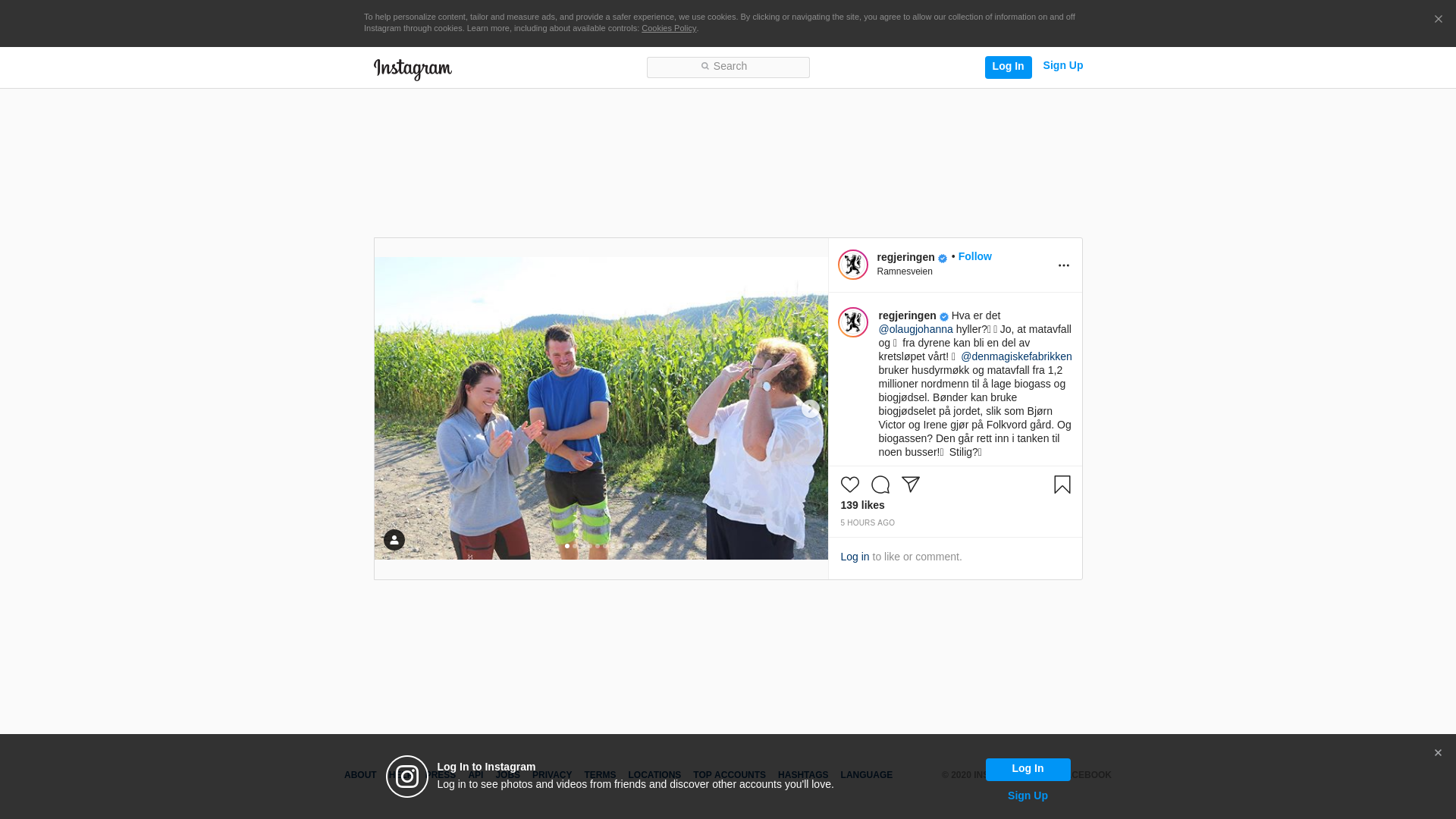Open regjeringen username in post header

tap(905, 257)
